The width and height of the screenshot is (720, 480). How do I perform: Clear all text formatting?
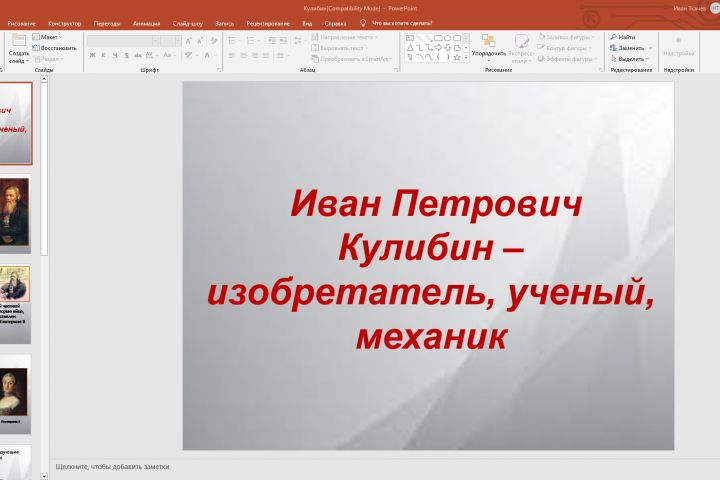tap(214, 41)
